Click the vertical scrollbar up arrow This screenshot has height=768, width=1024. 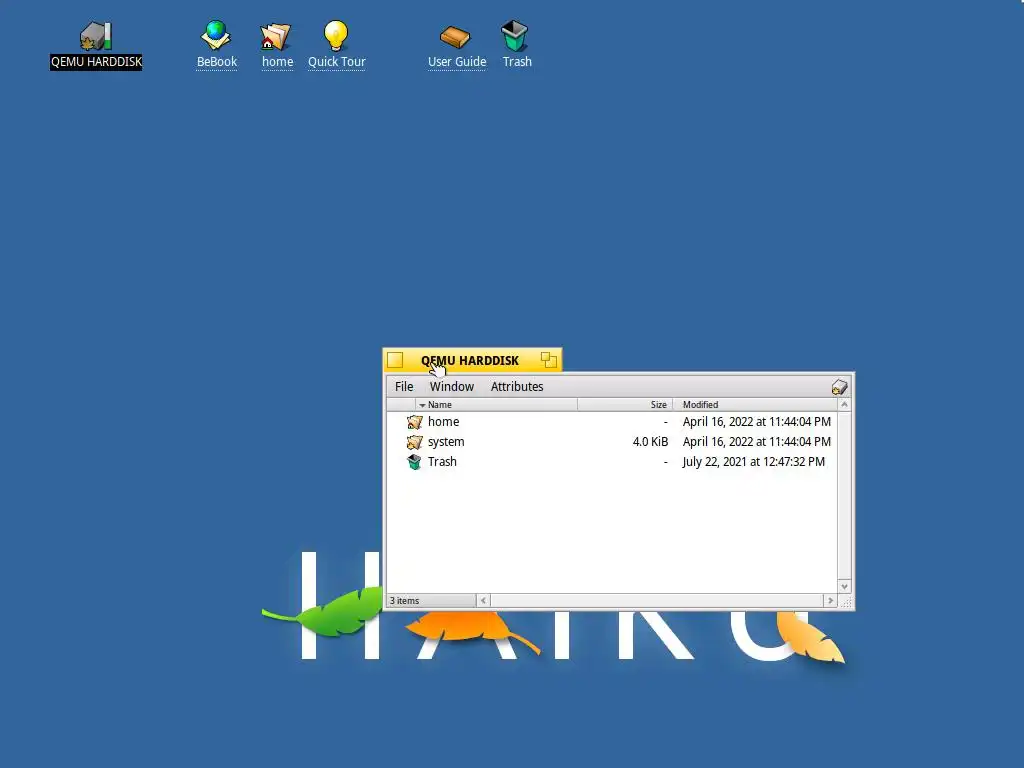click(x=844, y=405)
